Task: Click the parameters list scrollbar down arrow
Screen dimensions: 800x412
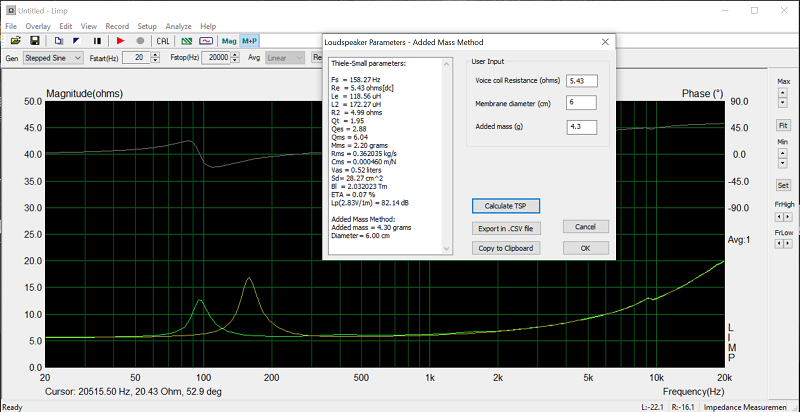Action: [447, 249]
